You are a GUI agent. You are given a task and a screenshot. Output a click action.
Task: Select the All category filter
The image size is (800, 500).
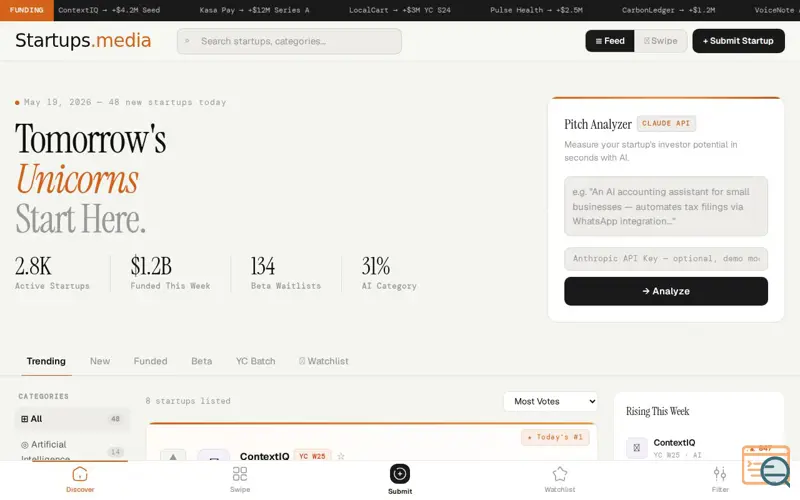coord(72,419)
